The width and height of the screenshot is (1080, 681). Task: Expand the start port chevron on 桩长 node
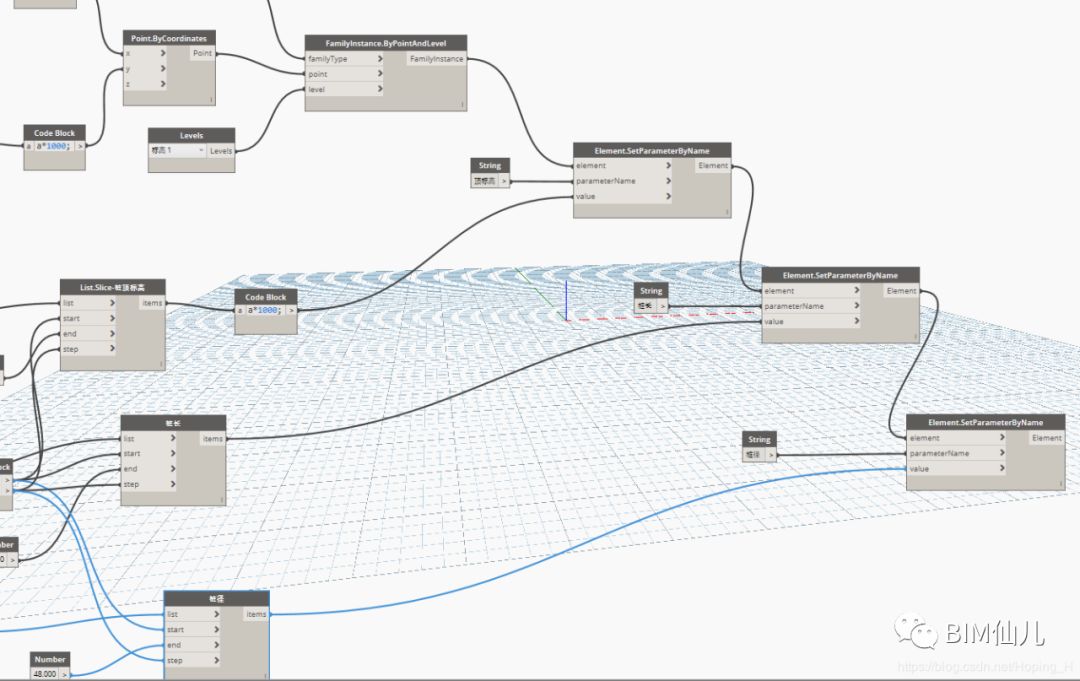coord(172,453)
